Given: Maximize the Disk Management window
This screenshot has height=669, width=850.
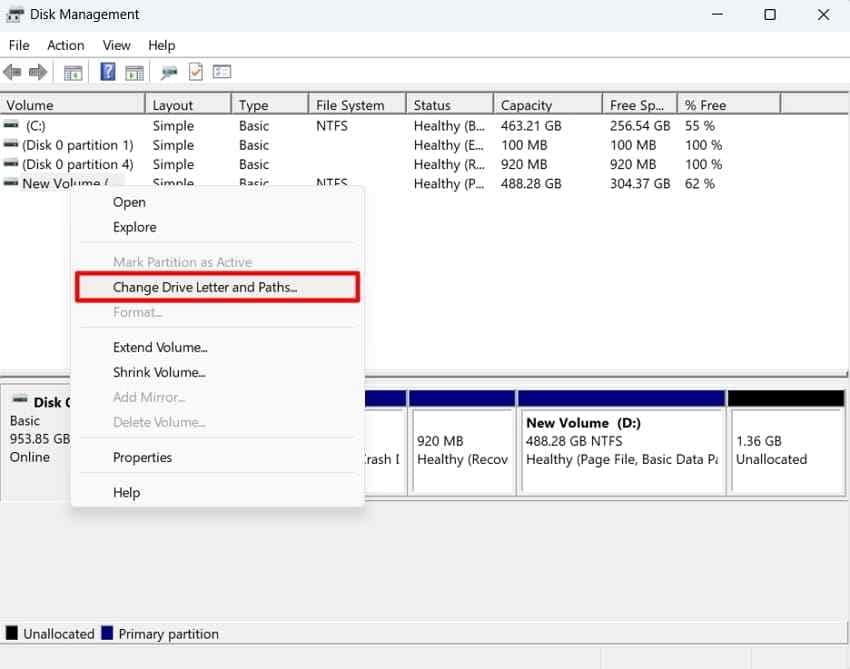Looking at the screenshot, I should point(770,14).
